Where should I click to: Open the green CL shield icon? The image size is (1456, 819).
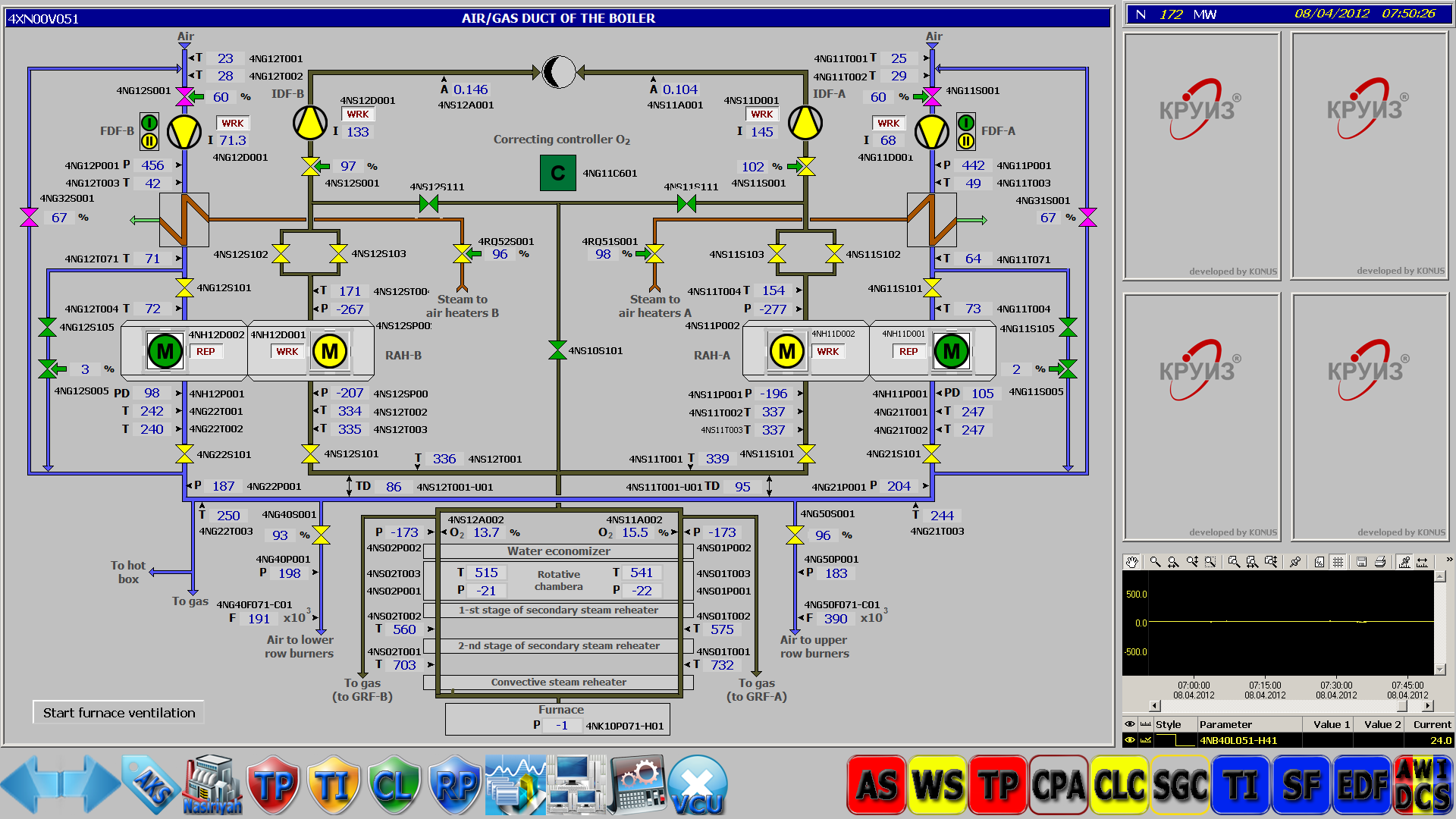click(x=394, y=786)
